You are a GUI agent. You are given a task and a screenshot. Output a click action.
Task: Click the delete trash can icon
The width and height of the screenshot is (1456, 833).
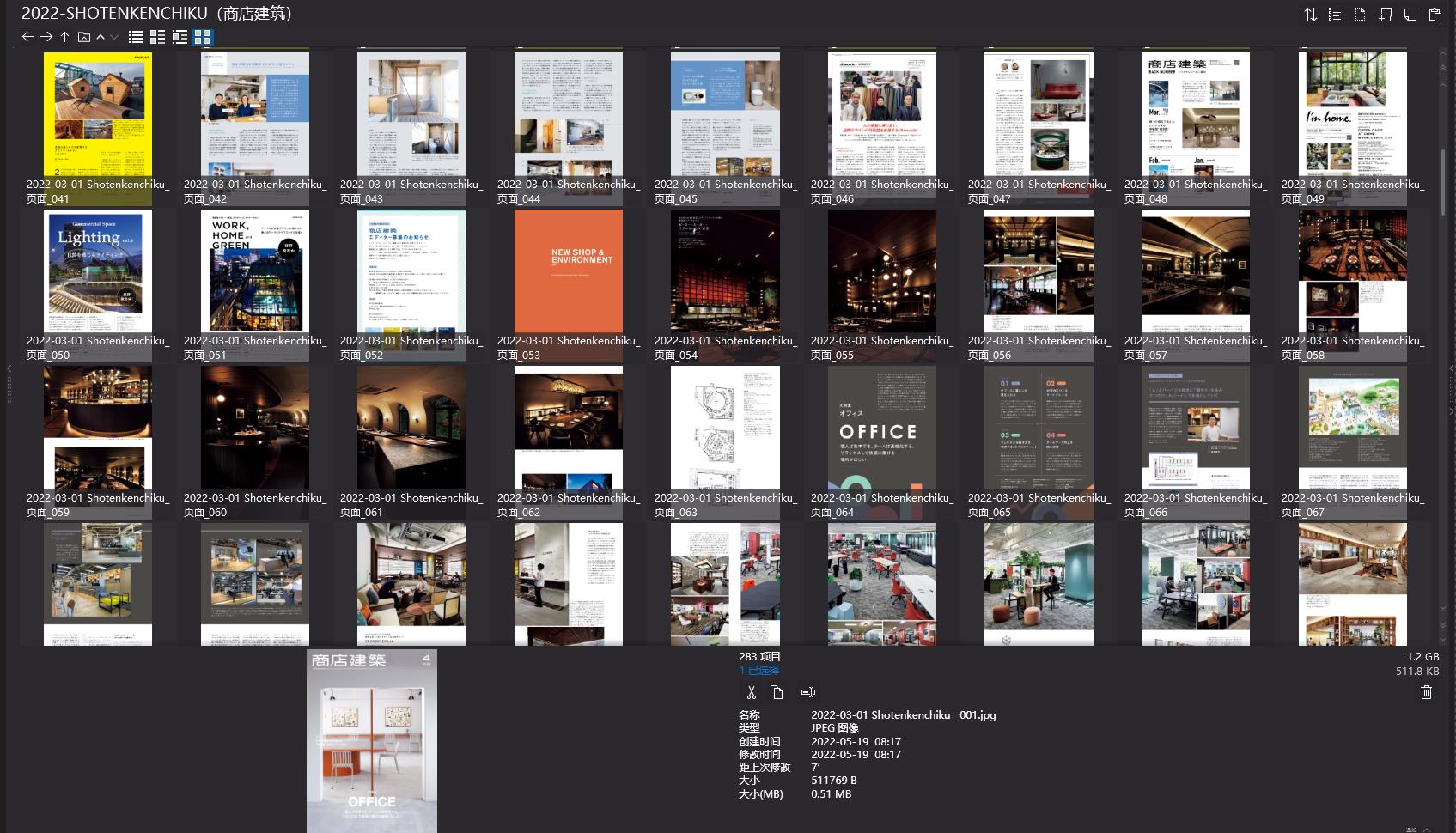tap(1426, 692)
